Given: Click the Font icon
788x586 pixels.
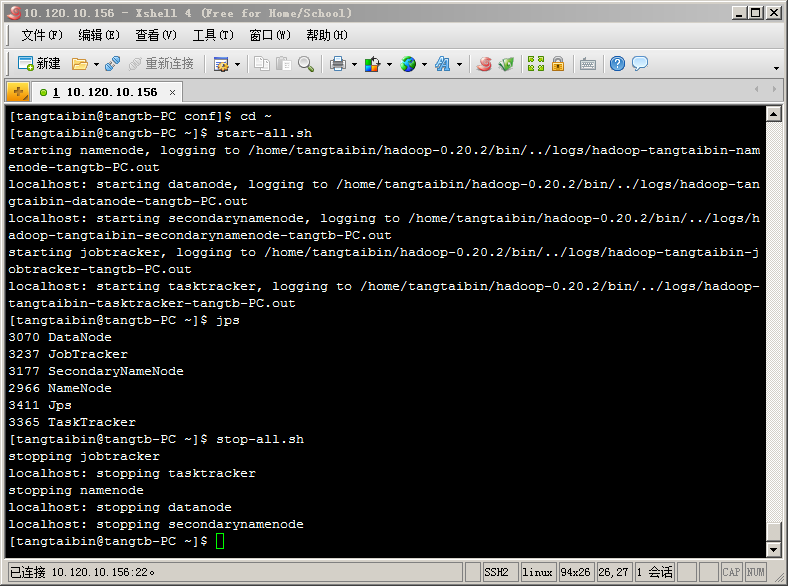Looking at the screenshot, I should pos(443,64).
